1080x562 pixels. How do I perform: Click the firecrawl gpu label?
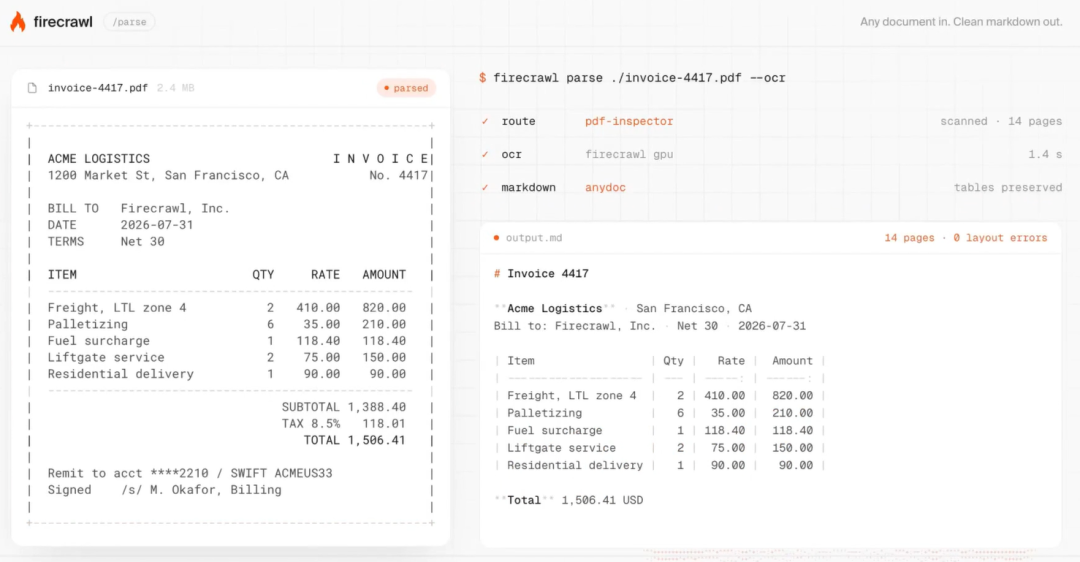click(629, 154)
